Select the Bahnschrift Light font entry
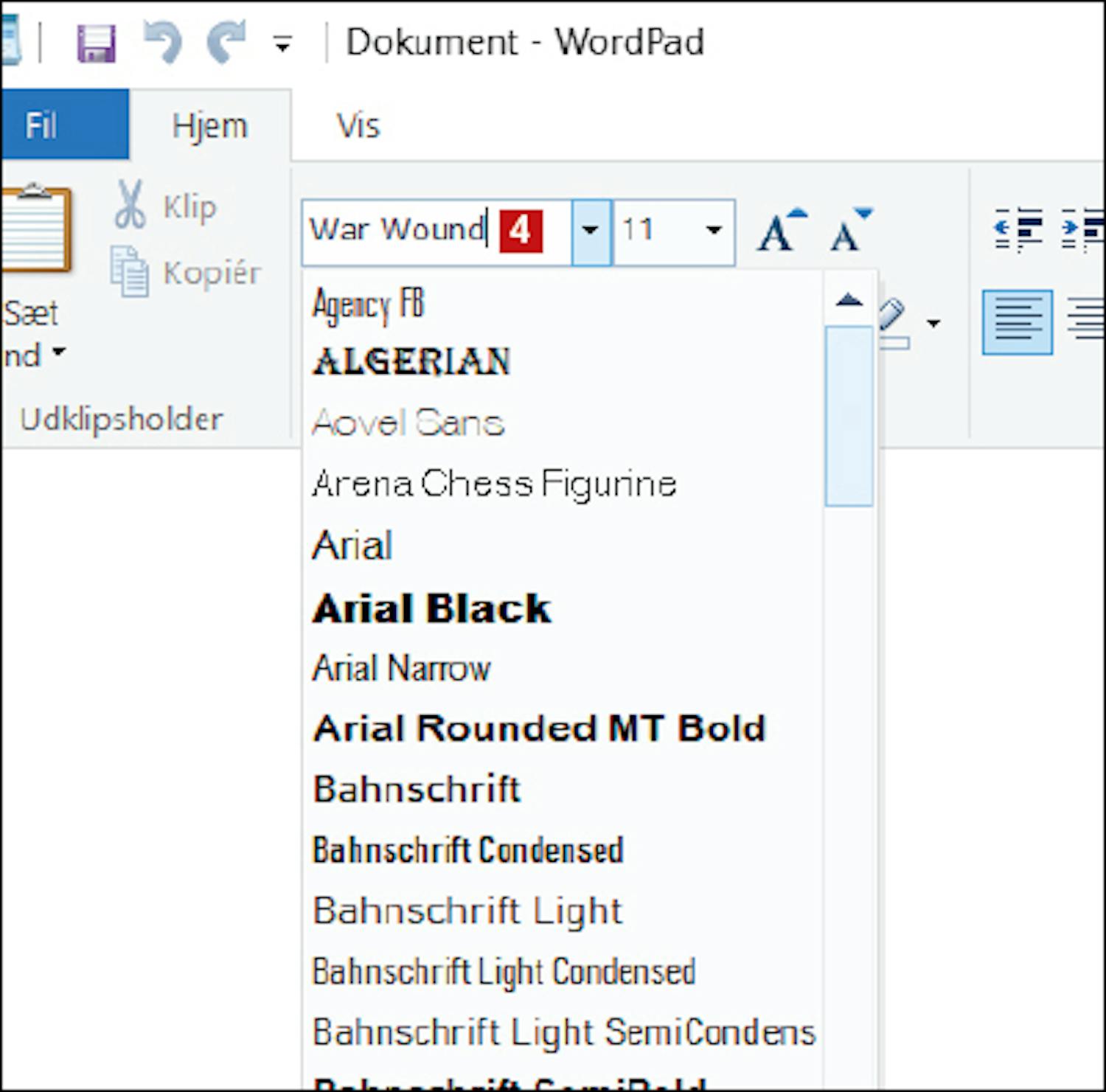Viewport: 1106px width, 1092px height. [x=563, y=911]
